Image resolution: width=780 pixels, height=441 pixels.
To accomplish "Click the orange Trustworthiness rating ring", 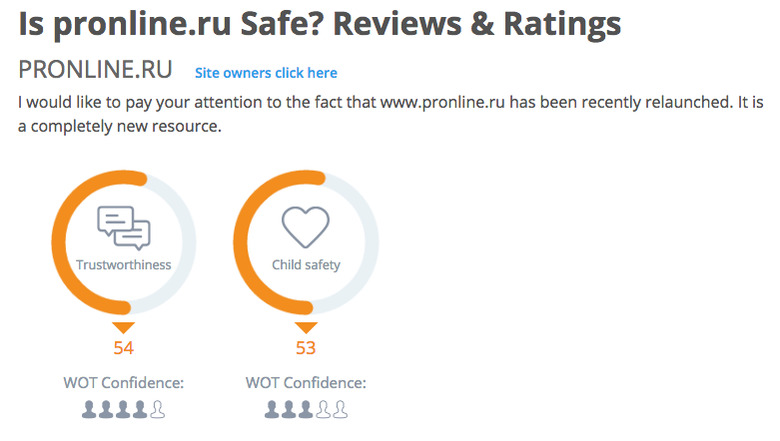I will tap(59, 243).
